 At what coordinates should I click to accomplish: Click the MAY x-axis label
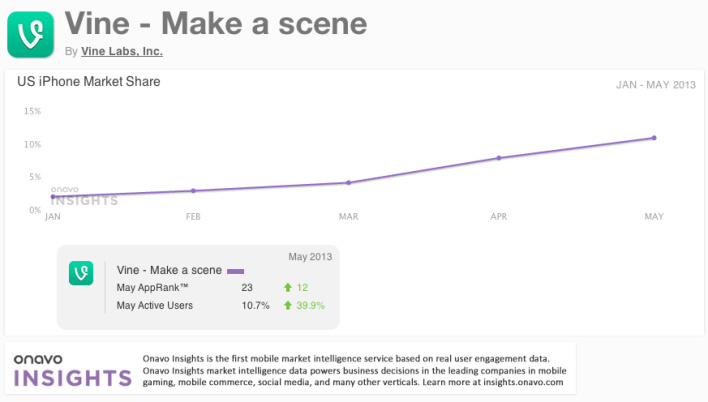(654, 217)
